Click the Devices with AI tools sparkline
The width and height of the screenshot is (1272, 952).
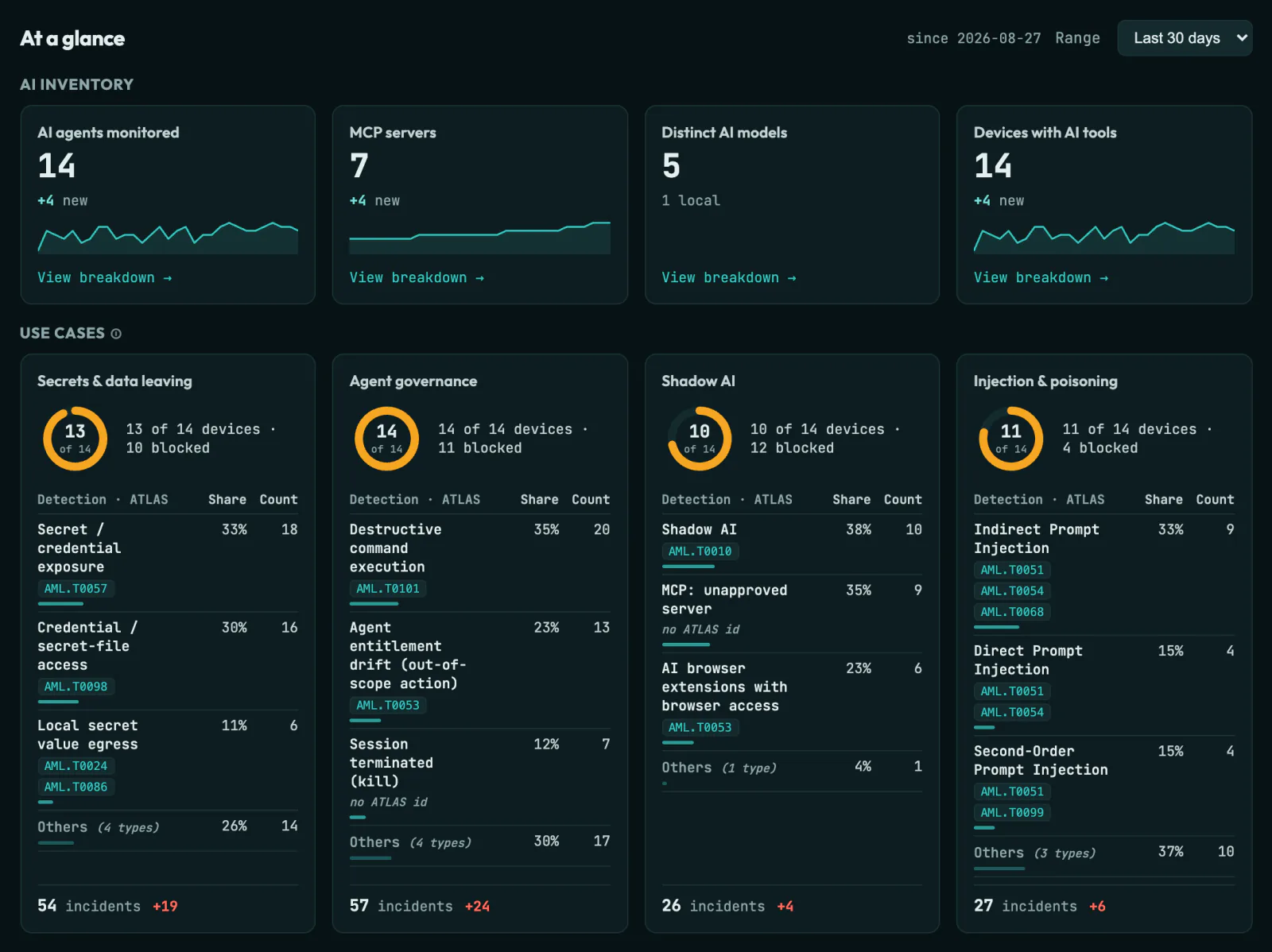click(x=1104, y=238)
